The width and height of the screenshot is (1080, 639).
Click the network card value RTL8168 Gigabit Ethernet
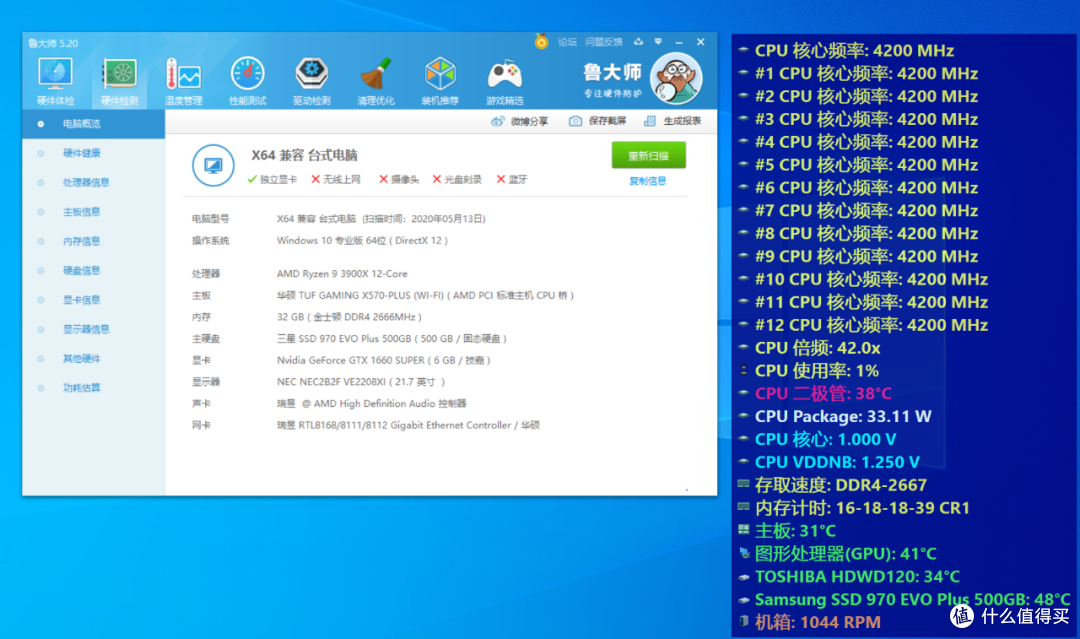[408, 425]
